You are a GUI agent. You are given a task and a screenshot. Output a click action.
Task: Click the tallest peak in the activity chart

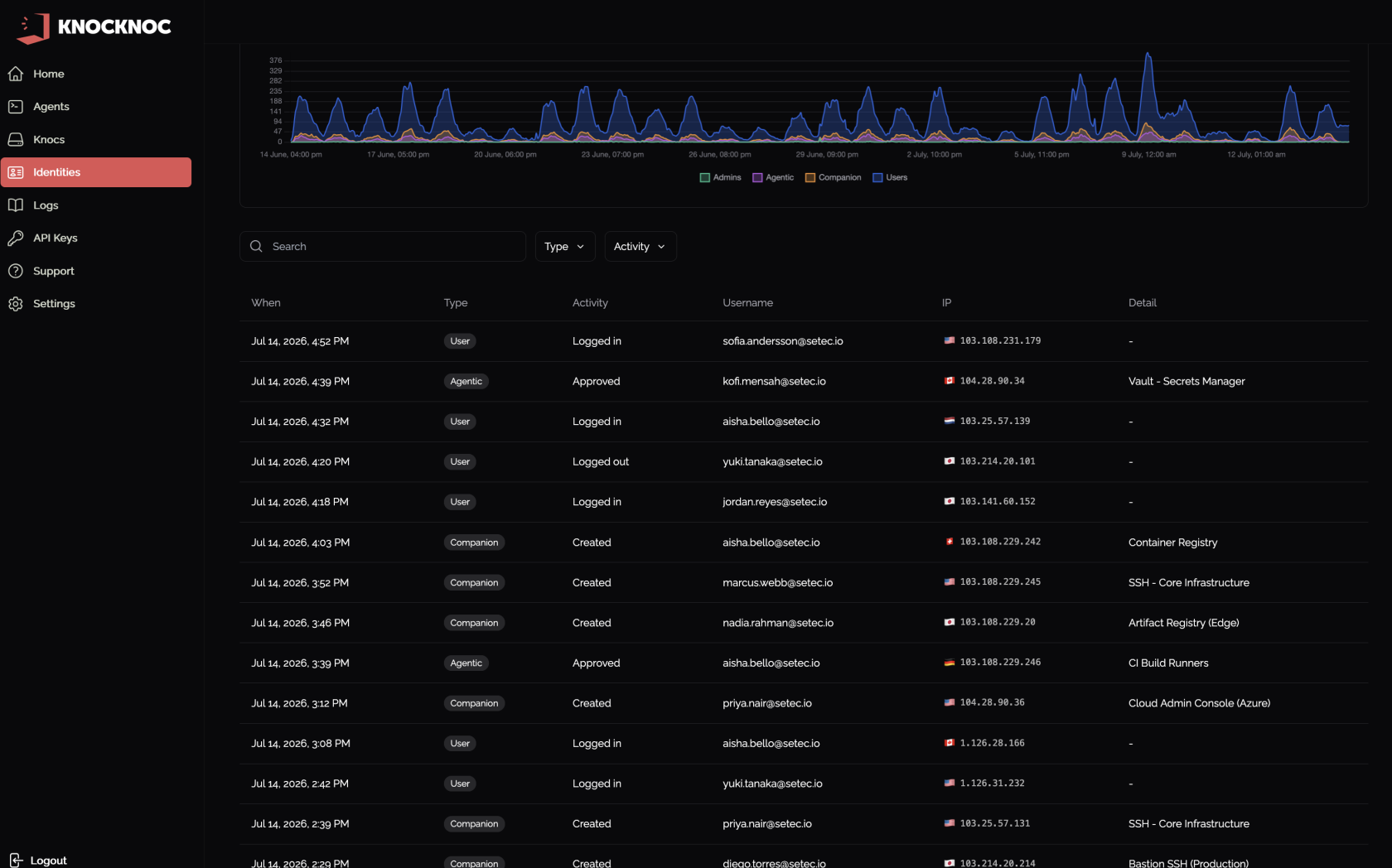click(x=1148, y=55)
